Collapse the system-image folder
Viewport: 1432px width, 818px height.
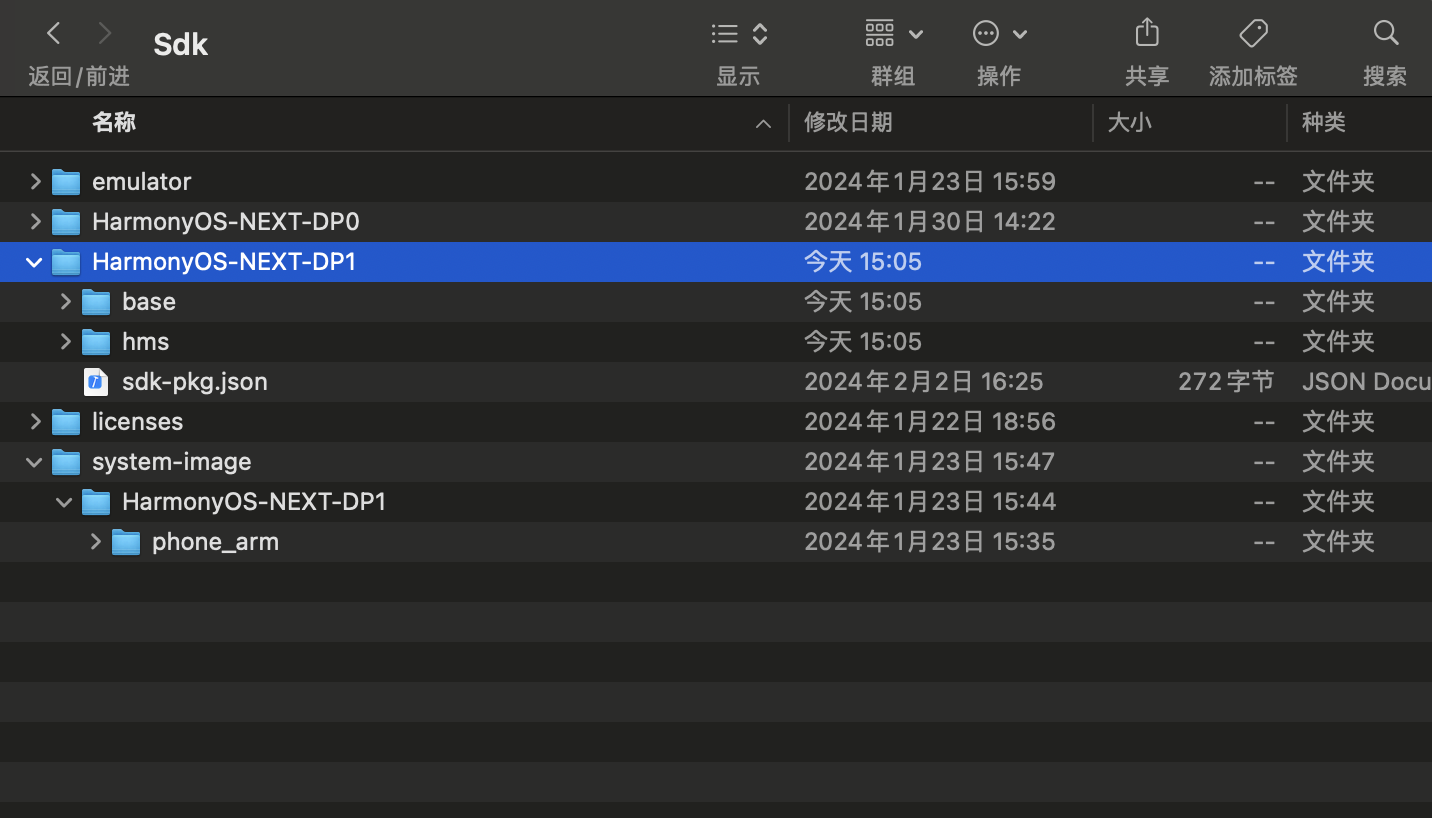click(x=34, y=462)
